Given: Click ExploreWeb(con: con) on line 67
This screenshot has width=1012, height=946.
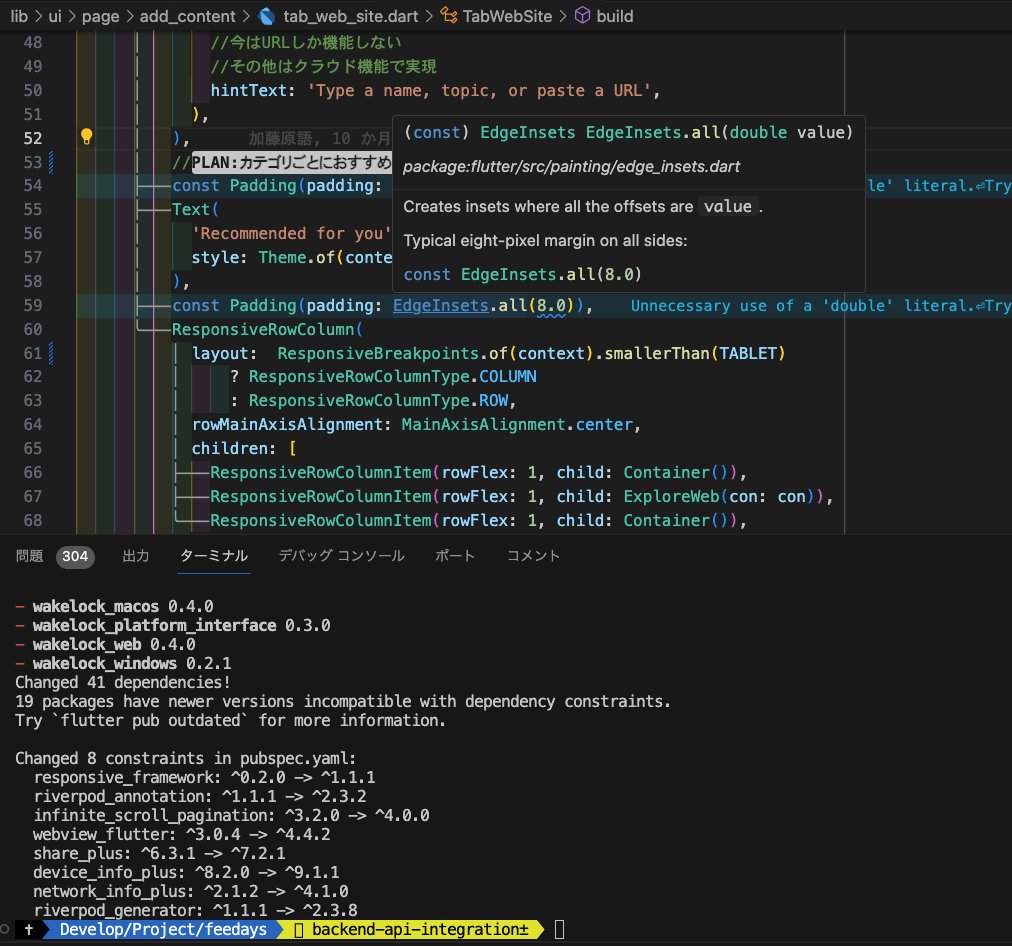Looking at the screenshot, I should (x=722, y=496).
